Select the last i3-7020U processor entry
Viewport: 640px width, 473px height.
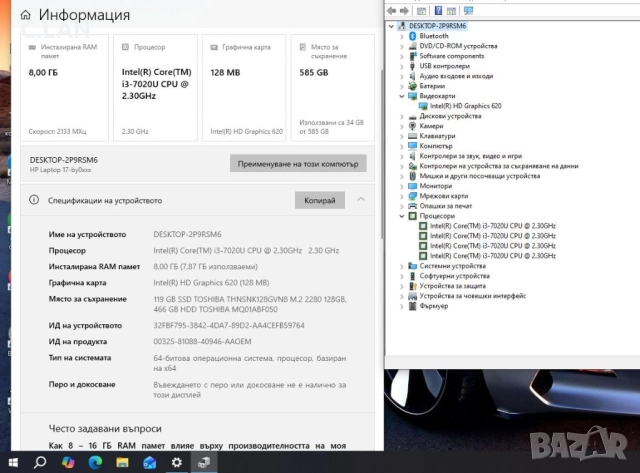(x=493, y=256)
